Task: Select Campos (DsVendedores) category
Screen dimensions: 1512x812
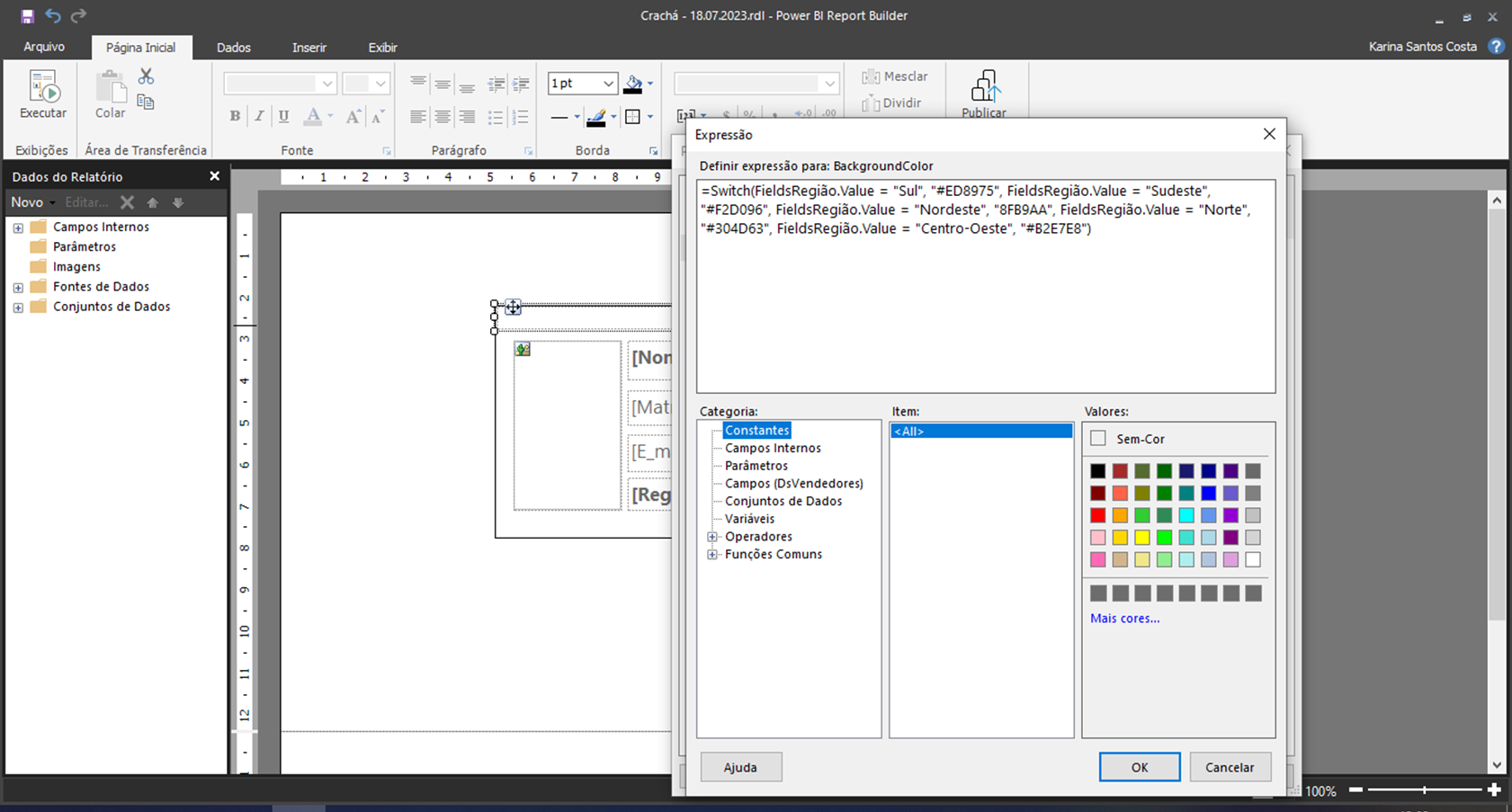Action: click(x=794, y=484)
